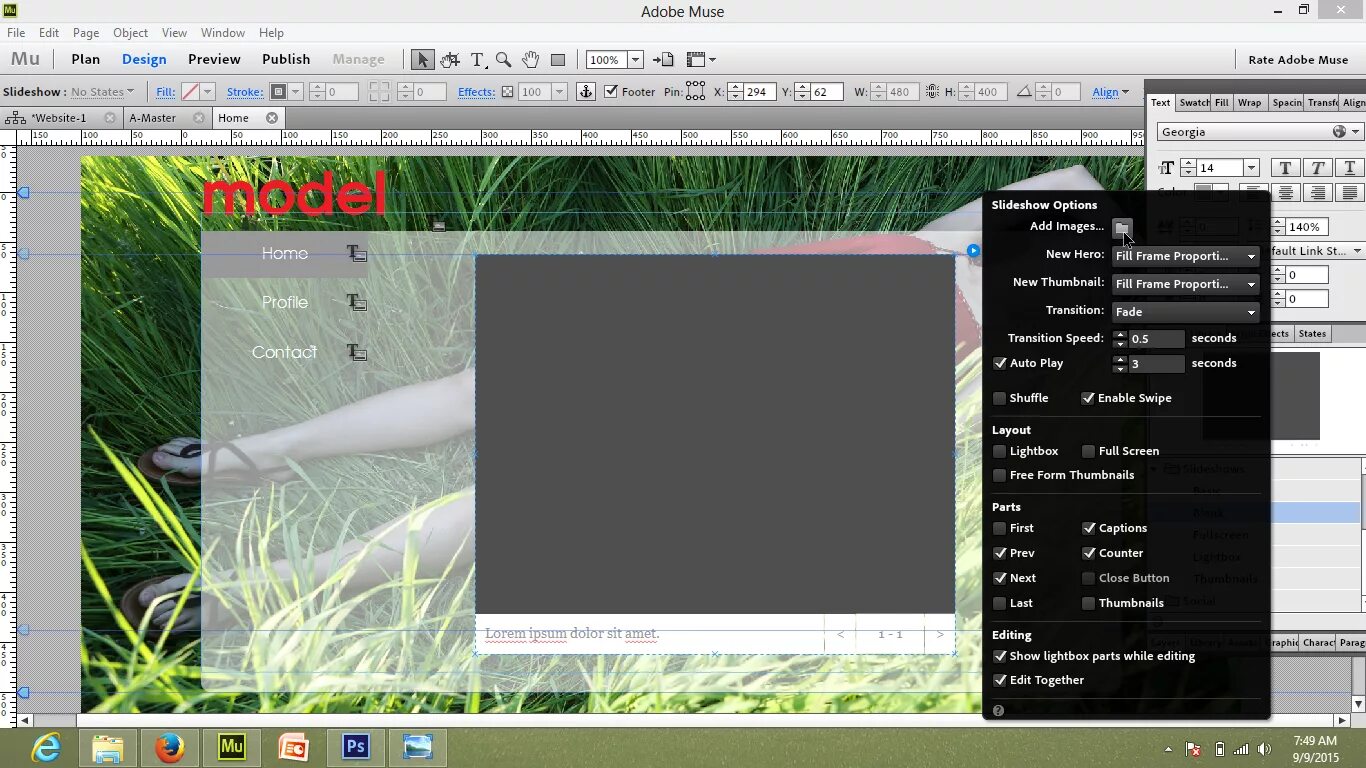Center align the text

pos(1286,193)
